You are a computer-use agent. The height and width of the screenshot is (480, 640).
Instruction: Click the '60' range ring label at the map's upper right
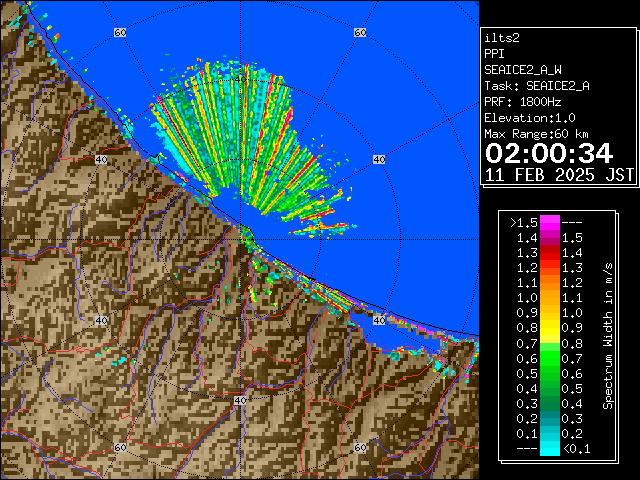pos(360,32)
